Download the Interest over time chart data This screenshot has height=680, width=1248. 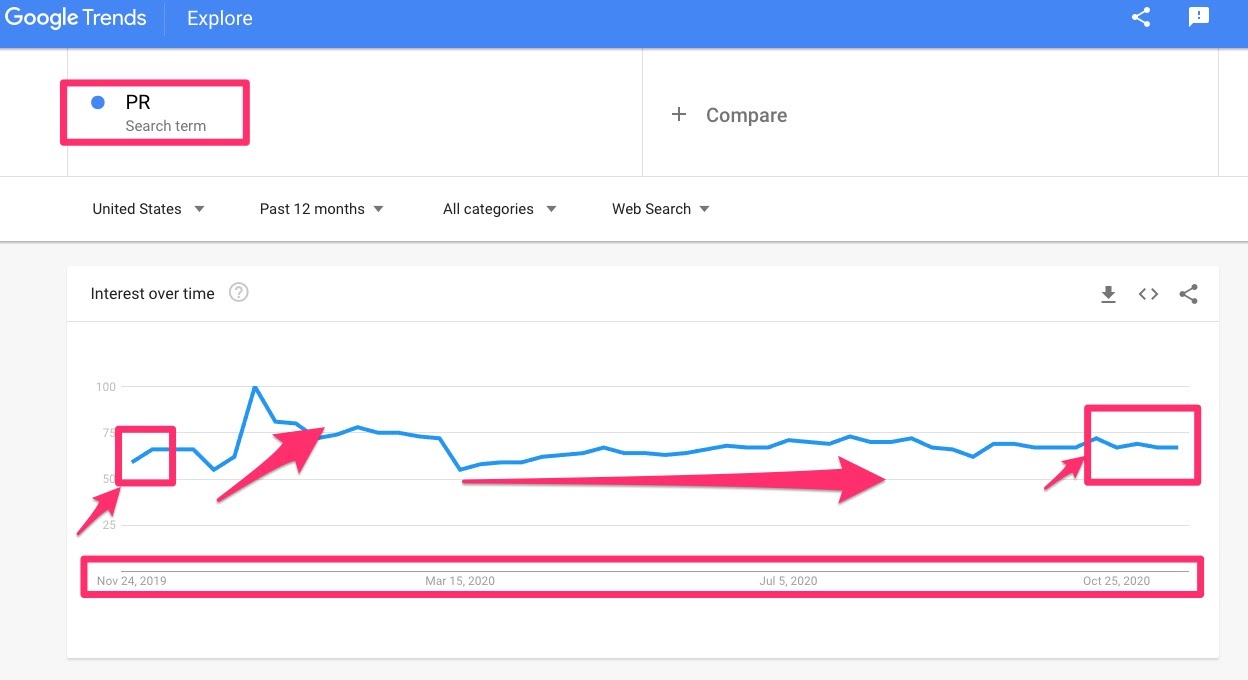(x=1108, y=294)
